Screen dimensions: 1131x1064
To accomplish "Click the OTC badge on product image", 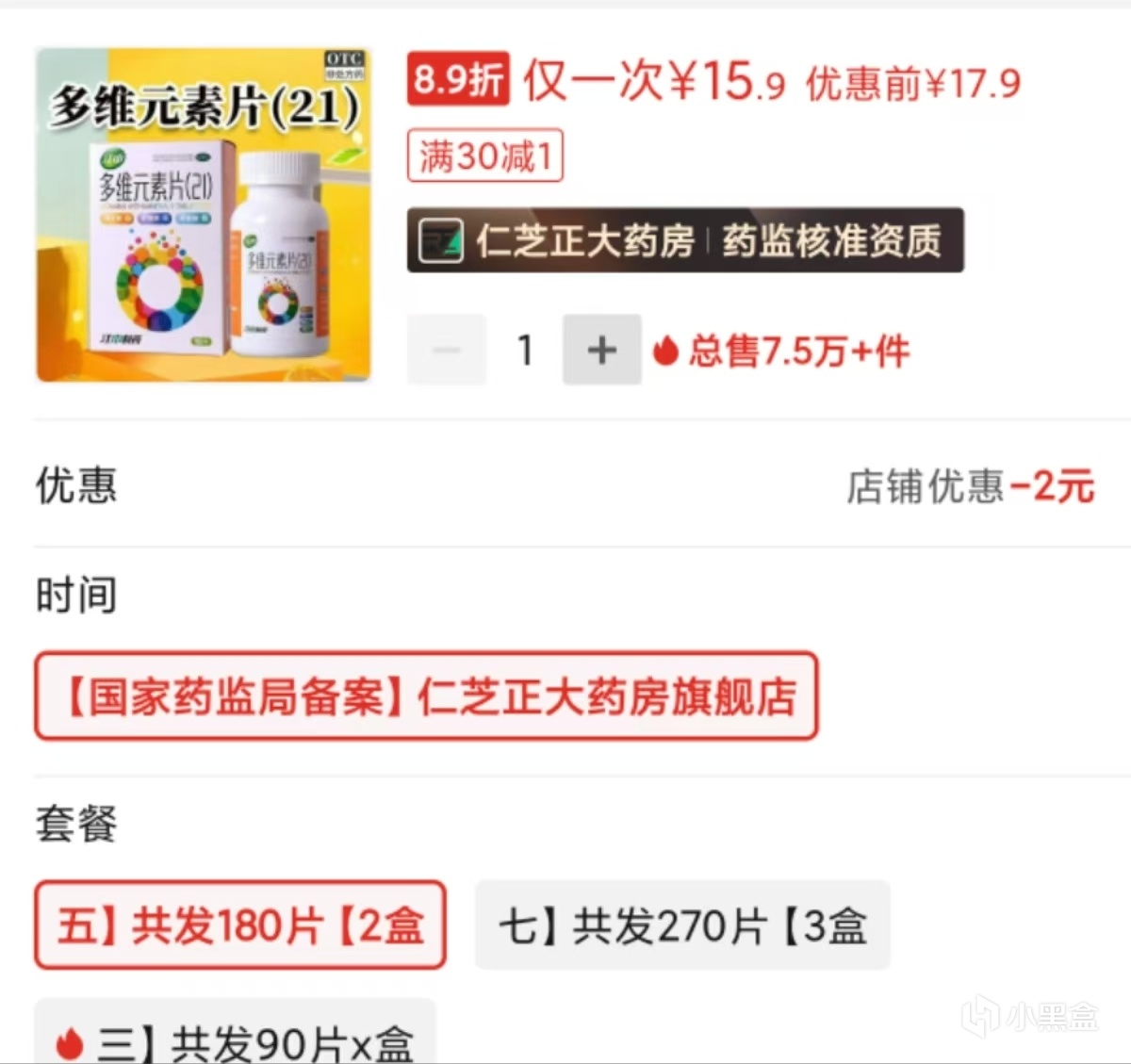I will pos(345,65).
